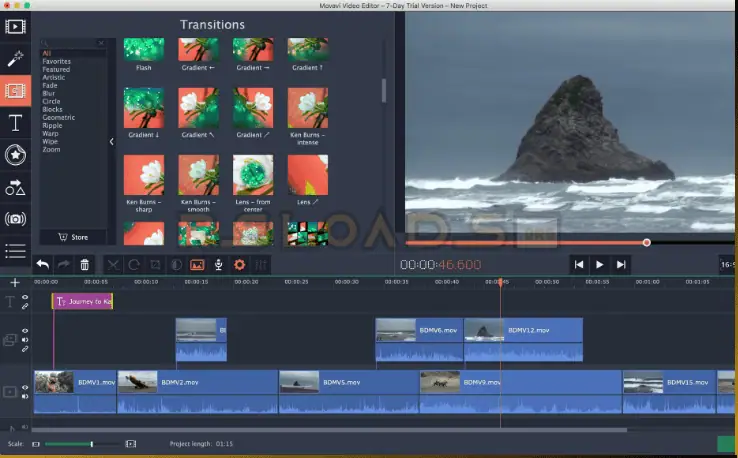Open the Stabilization camera tab
Image resolution: width=738 pixels, height=458 pixels.
click(x=15, y=219)
